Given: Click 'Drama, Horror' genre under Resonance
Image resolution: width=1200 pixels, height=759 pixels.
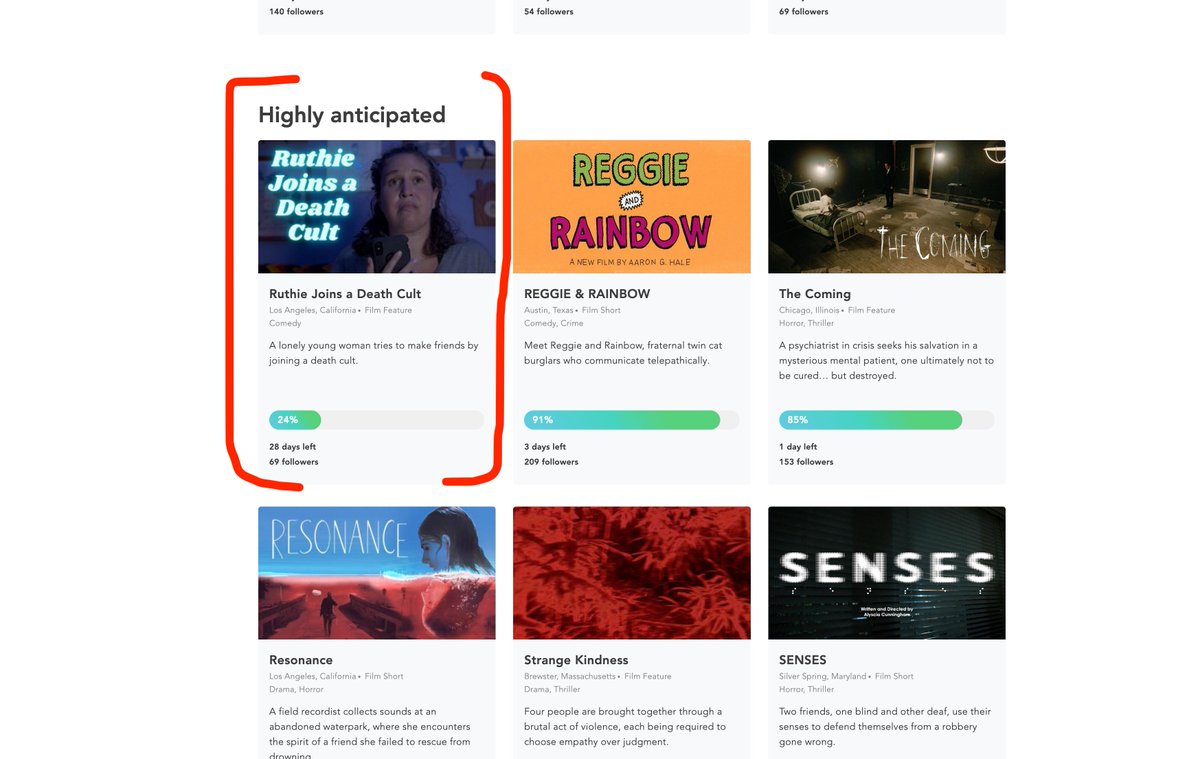Looking at the screenshot, I should pyautogui.click(x=296, y=690).
